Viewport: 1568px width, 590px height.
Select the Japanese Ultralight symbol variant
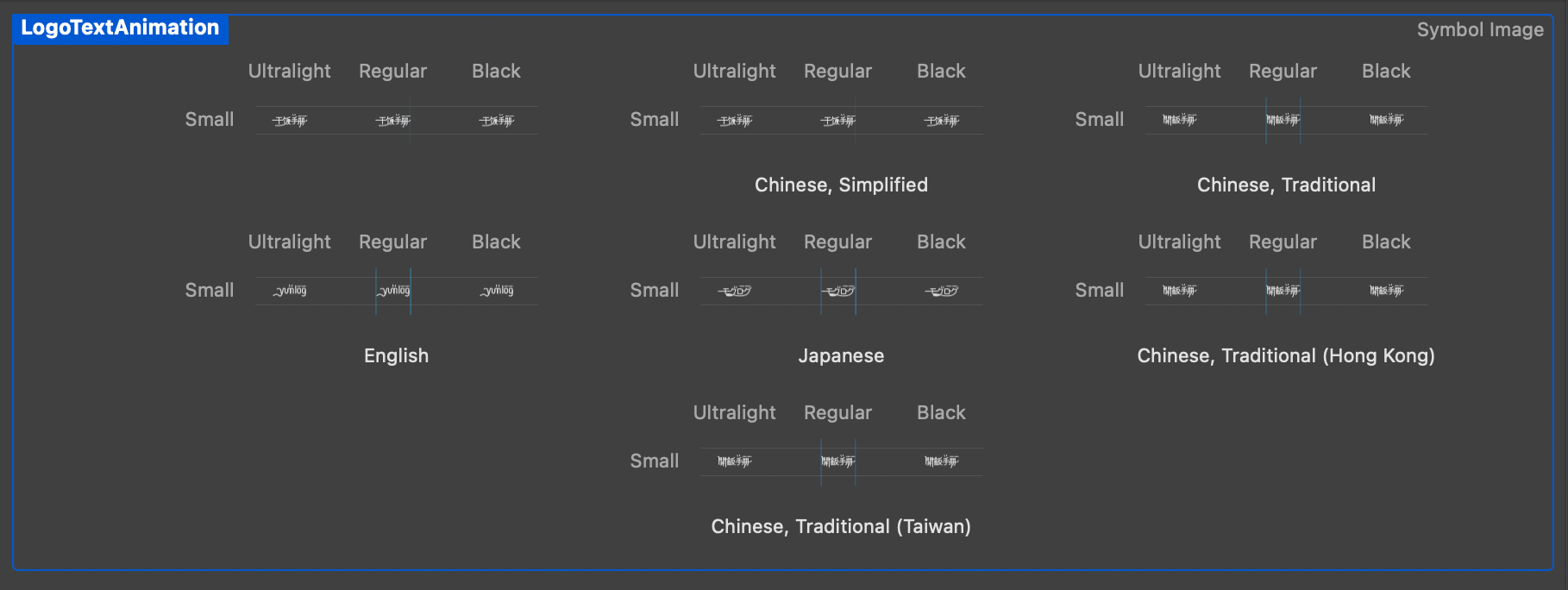(x=735, y=291)
